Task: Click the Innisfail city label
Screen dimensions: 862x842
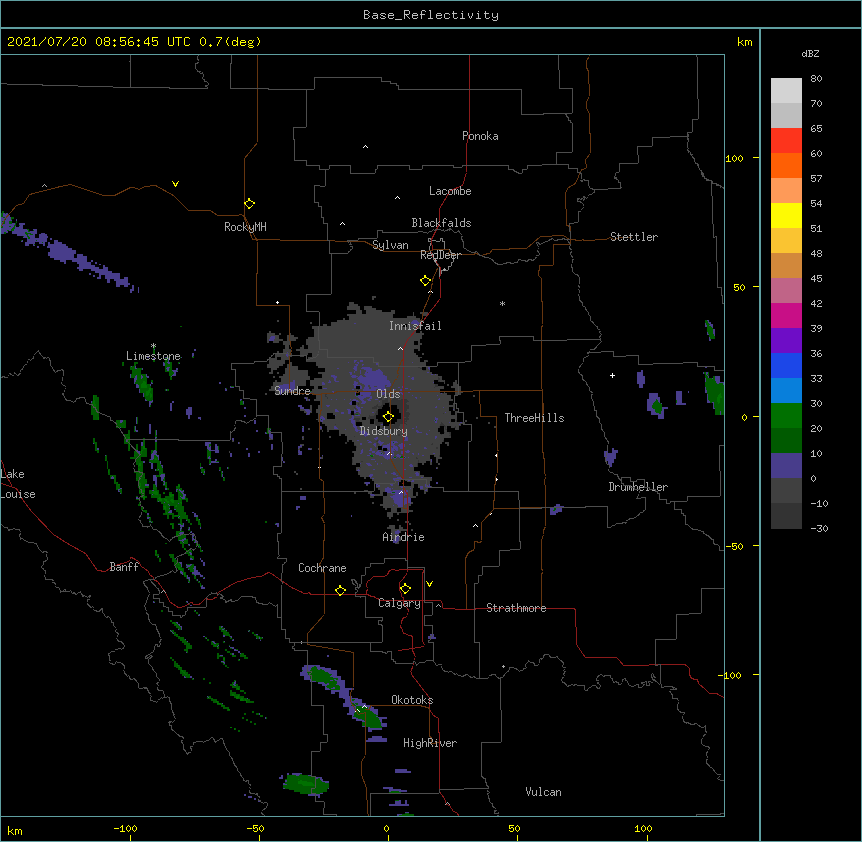Action: [x=415, y=326]
